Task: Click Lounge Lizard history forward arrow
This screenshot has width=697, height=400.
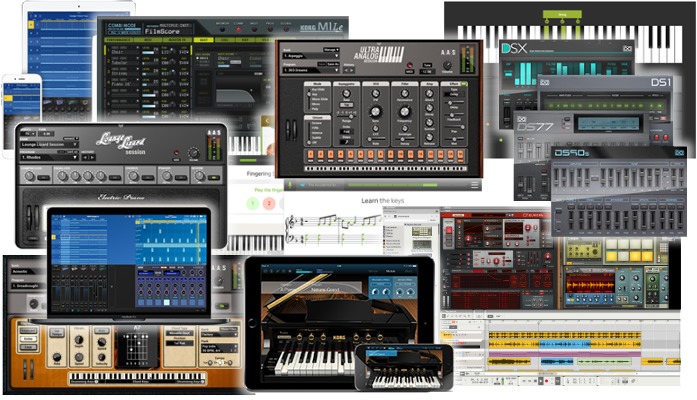Action: (92, 157)
